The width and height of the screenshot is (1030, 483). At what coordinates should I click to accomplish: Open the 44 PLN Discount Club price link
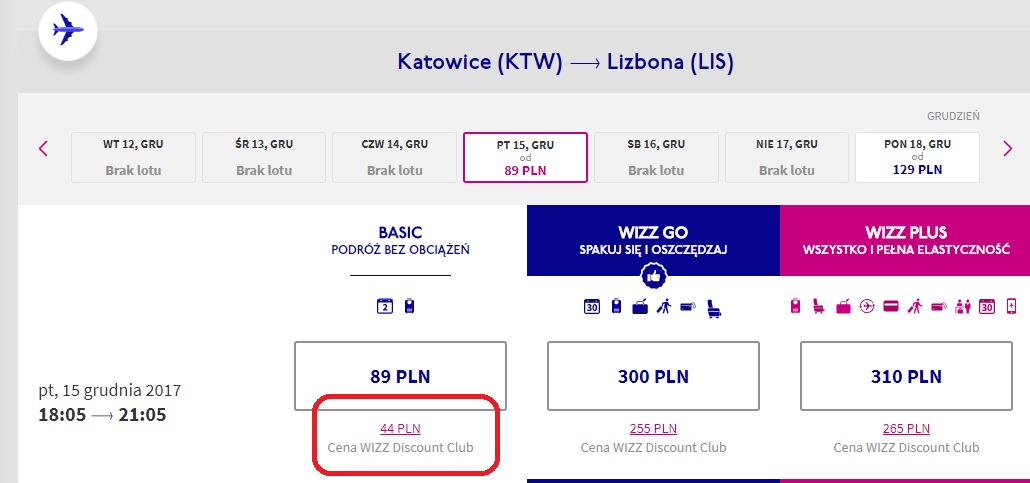[400, 428]
